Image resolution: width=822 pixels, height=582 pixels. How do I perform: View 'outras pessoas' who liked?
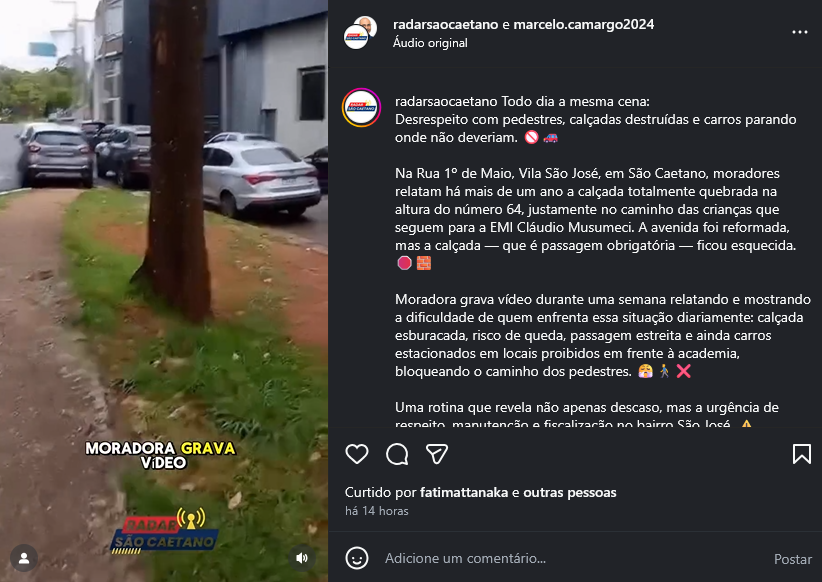(x=569, y=492)
